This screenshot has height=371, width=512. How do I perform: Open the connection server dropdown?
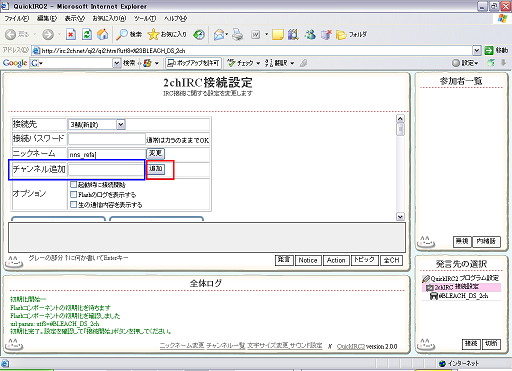(121, 125)
